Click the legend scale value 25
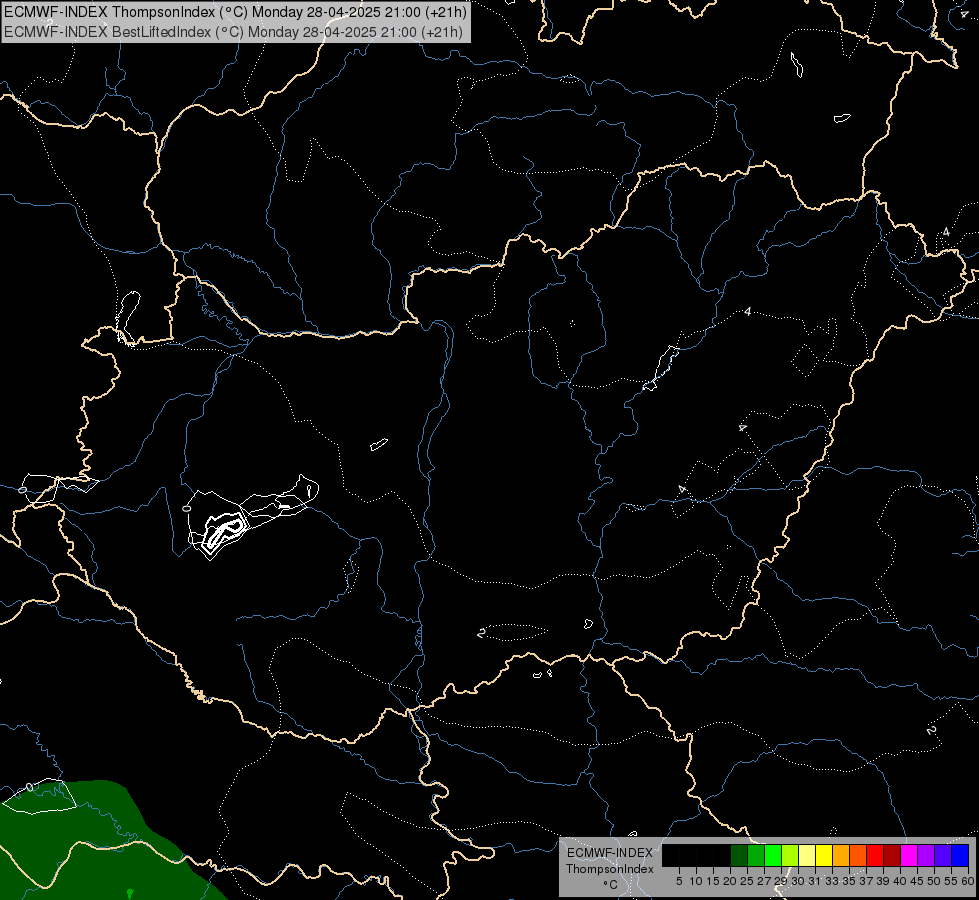979x900 pixels. (x=747, y=881)
